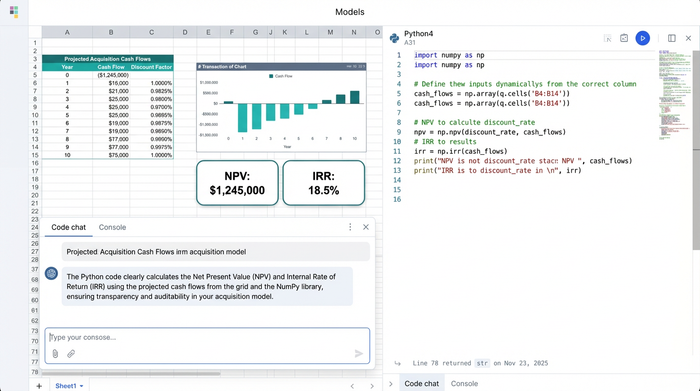Image resolution: width=700 pixels, height=391 pixels.
Task: Select the Code chat tab in the popup panel
Action: (x=68, y=227)
